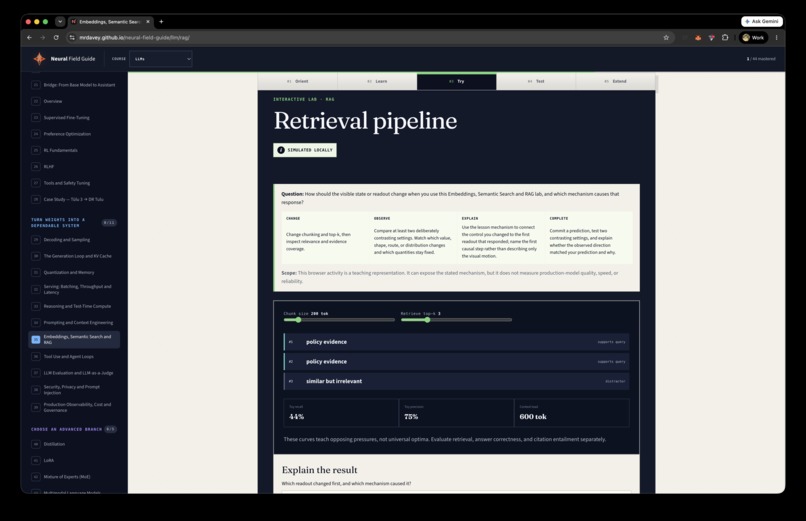Click the Embeddings browser tab title

tap(109, 22)
